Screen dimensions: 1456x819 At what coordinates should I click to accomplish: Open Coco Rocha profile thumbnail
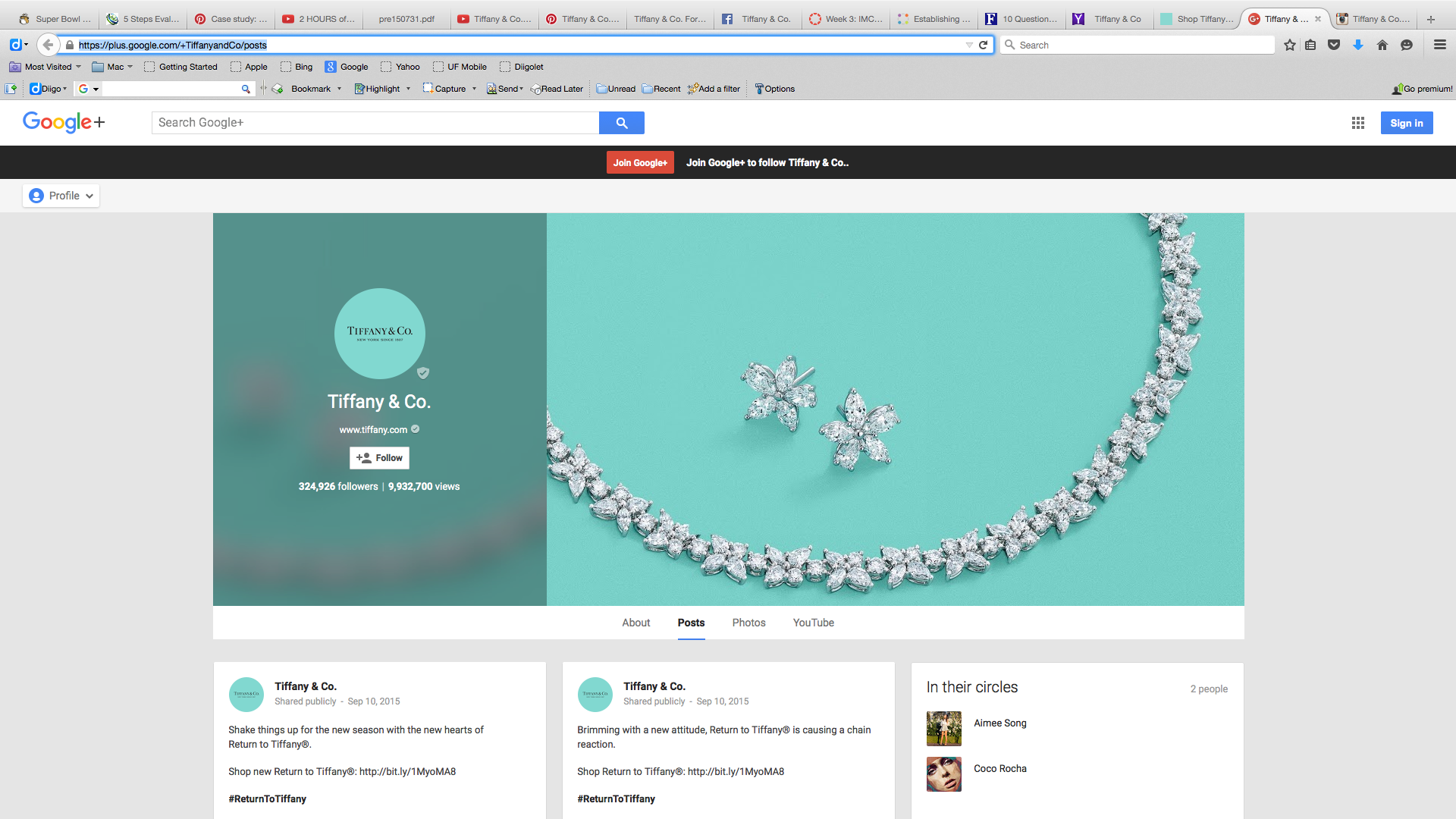coord(943,774)
